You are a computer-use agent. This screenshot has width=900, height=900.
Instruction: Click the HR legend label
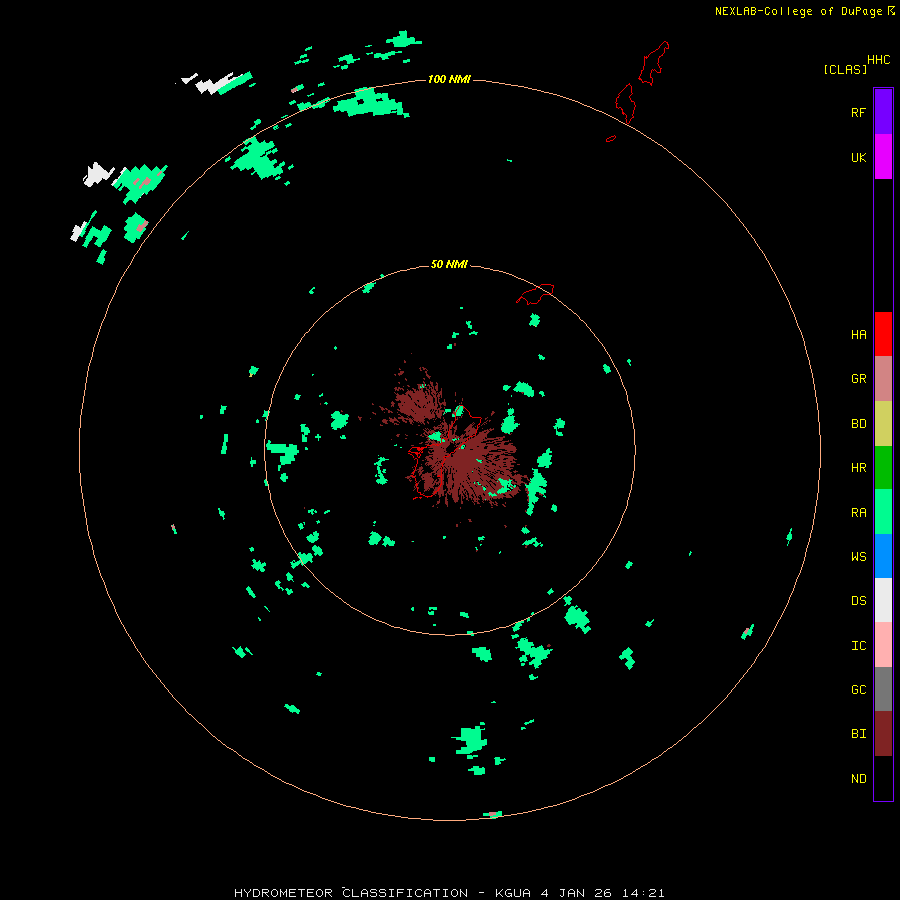click(x=859, y=468)
